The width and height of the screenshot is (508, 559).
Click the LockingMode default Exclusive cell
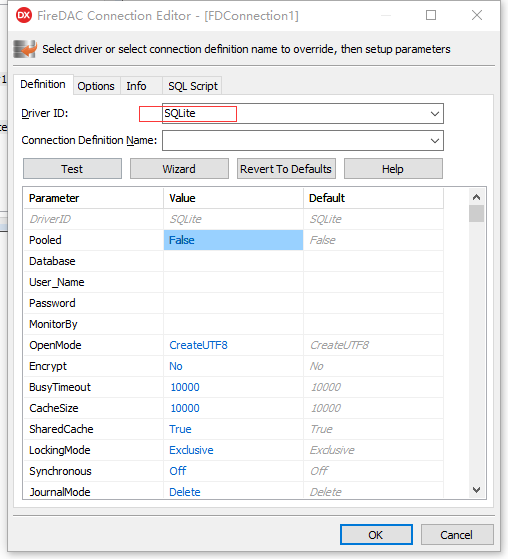click(x=374, y=450)
